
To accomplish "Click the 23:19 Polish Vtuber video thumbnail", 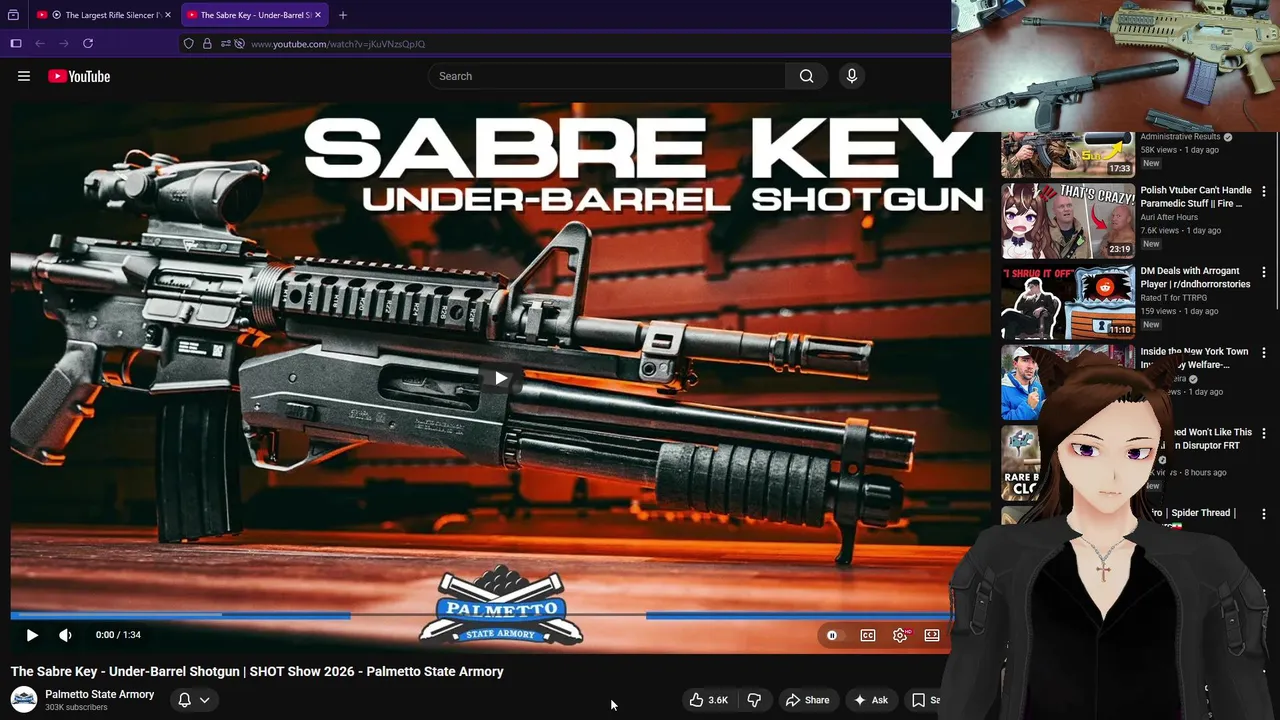I will 1068,221.
